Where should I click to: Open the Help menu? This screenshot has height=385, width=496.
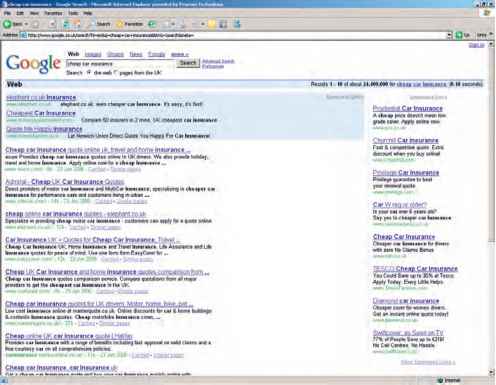coord(88,13)
